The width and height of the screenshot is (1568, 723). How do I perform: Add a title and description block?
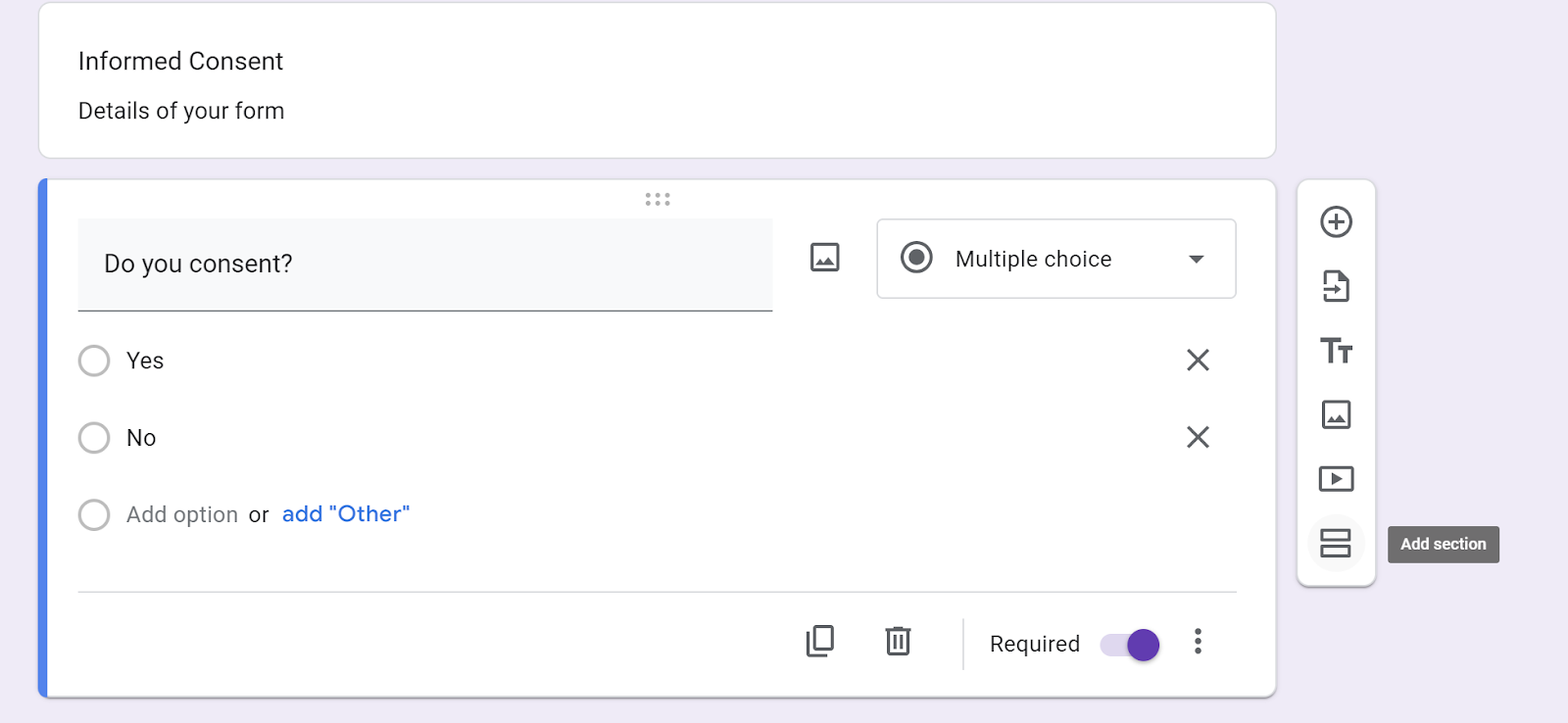1336,351
